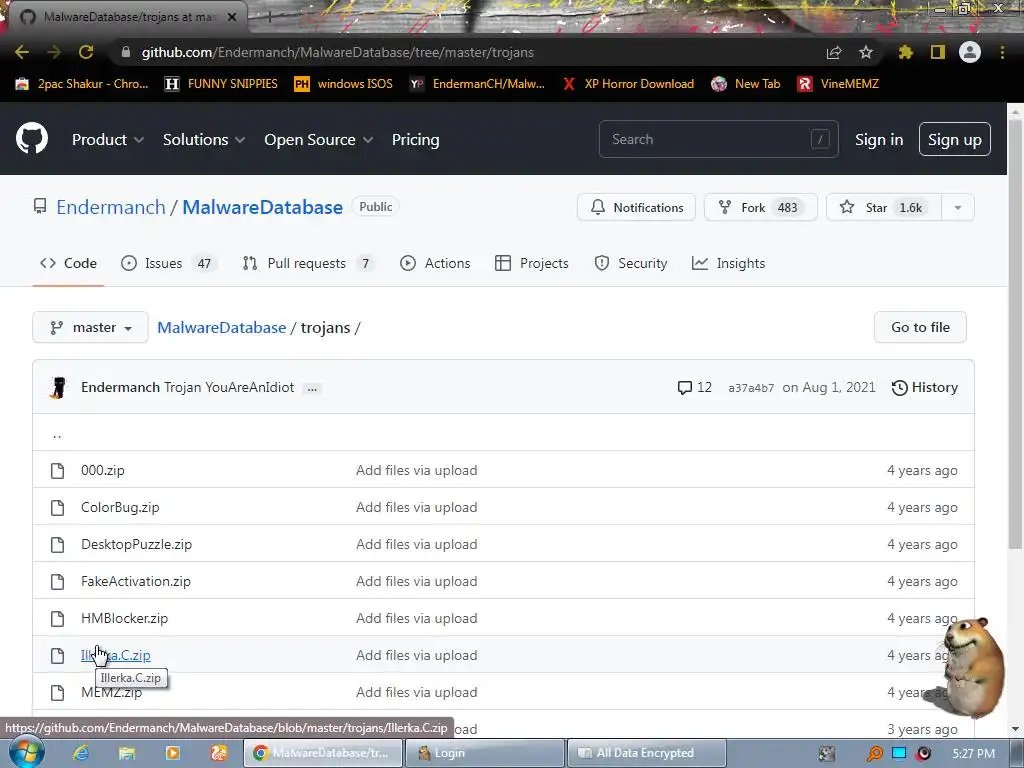
Task: Star the repository
Action: [884, 208]
